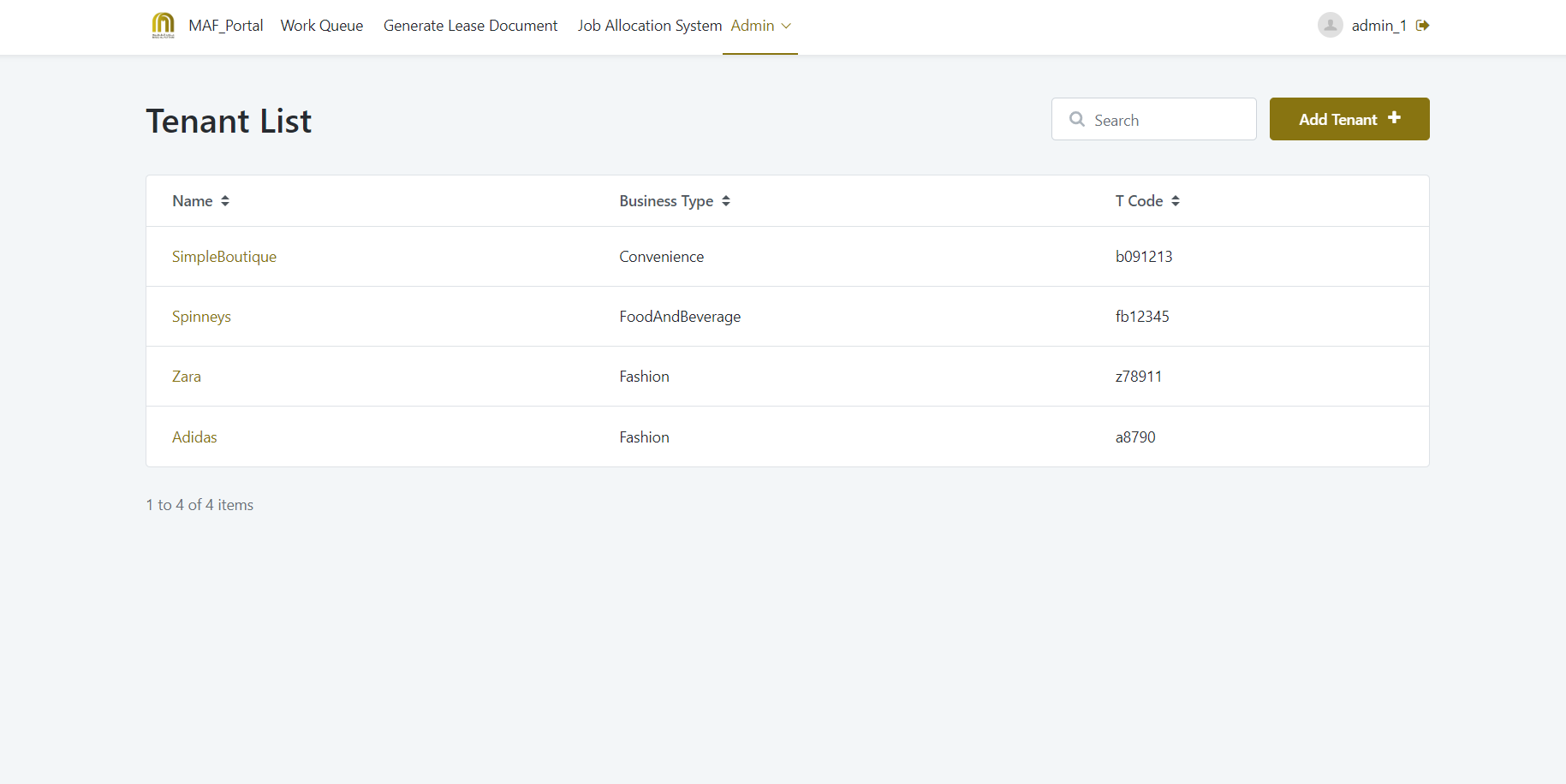Sort table by Business Type arrows

[726, 201]
